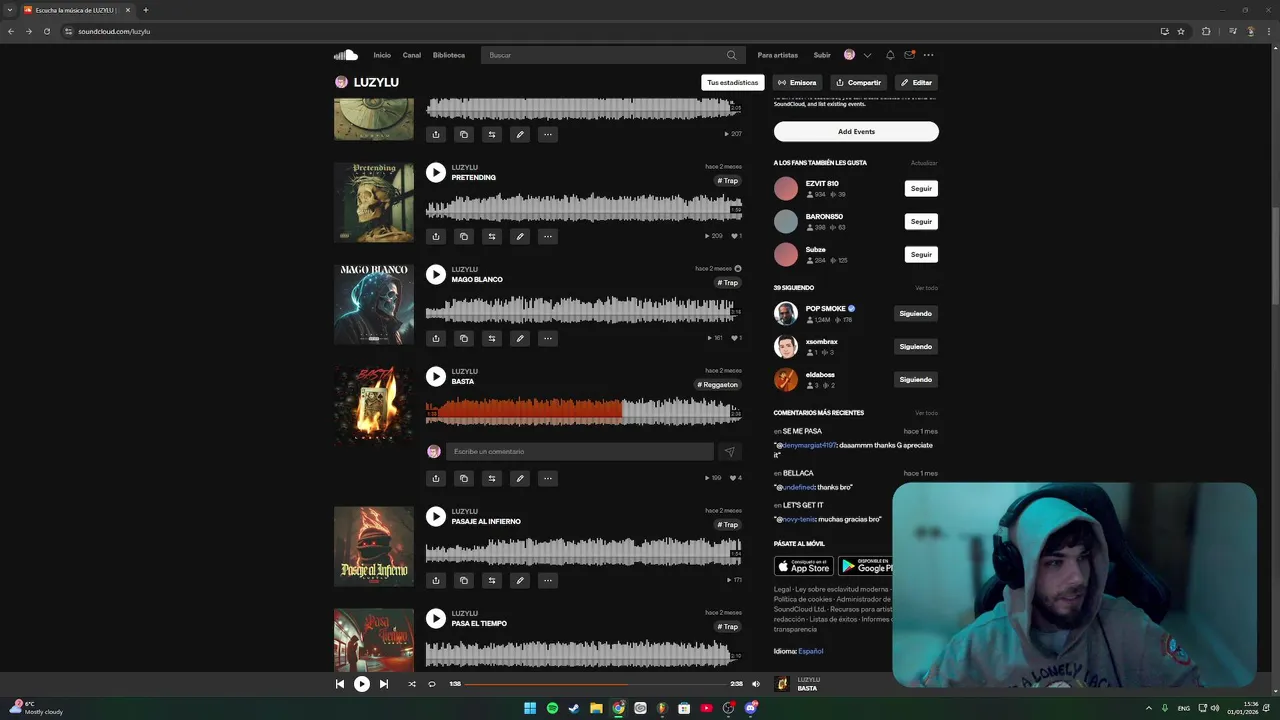Toggle shuffle in the player bar

point(412,684)
